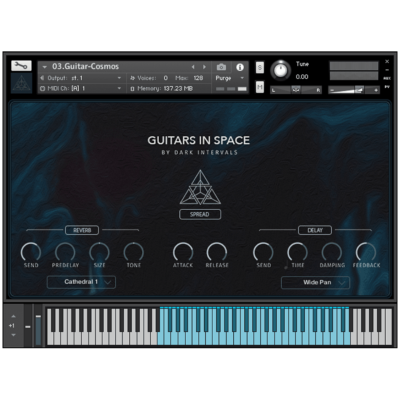400x400 pixels.
Task: Adjust the Tune knob
Action: pyautogui.click(x=280, y=70)
